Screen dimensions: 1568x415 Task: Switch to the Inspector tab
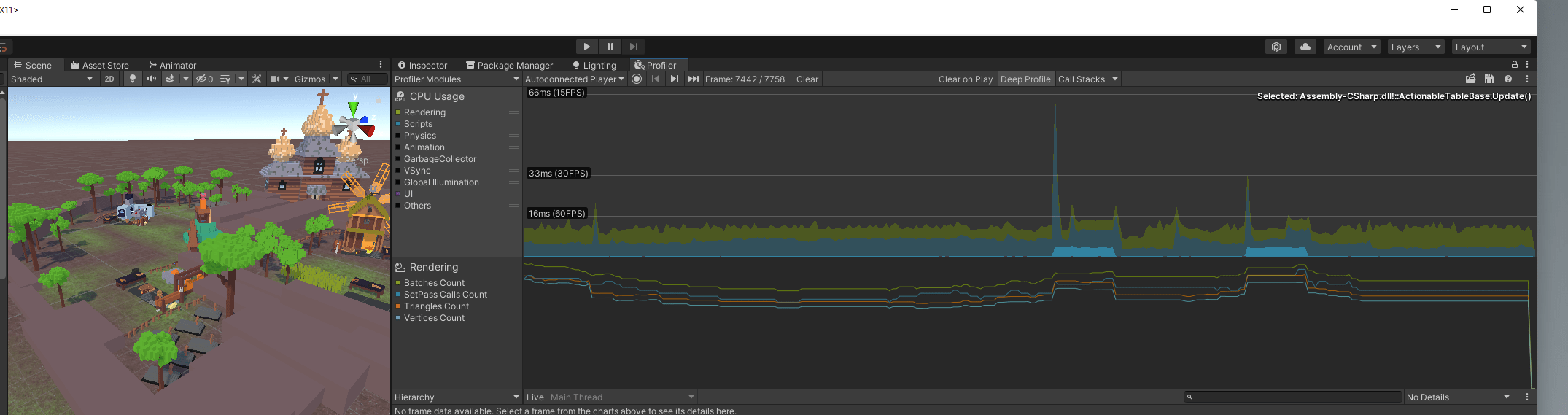[422, 65]
